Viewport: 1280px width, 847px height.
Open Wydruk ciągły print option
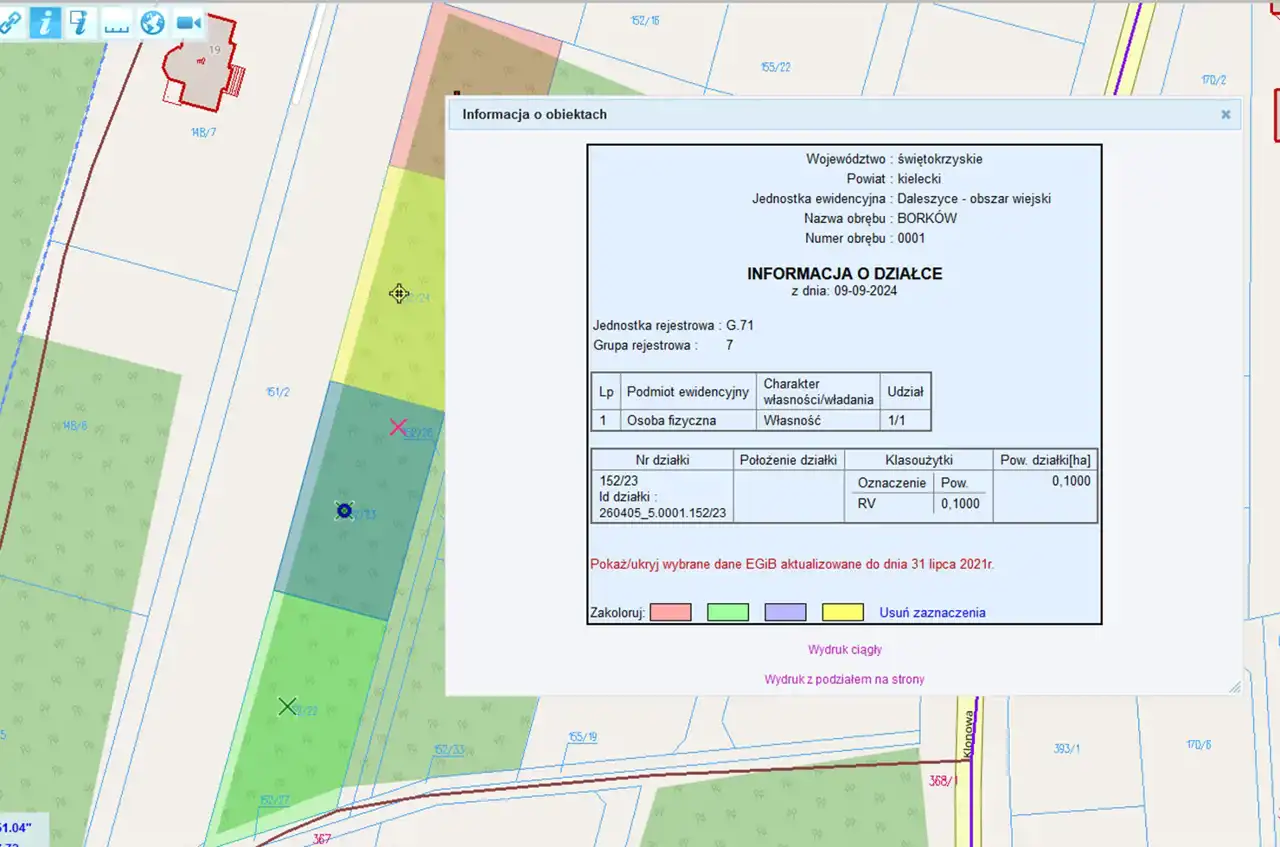pos(844,649)
